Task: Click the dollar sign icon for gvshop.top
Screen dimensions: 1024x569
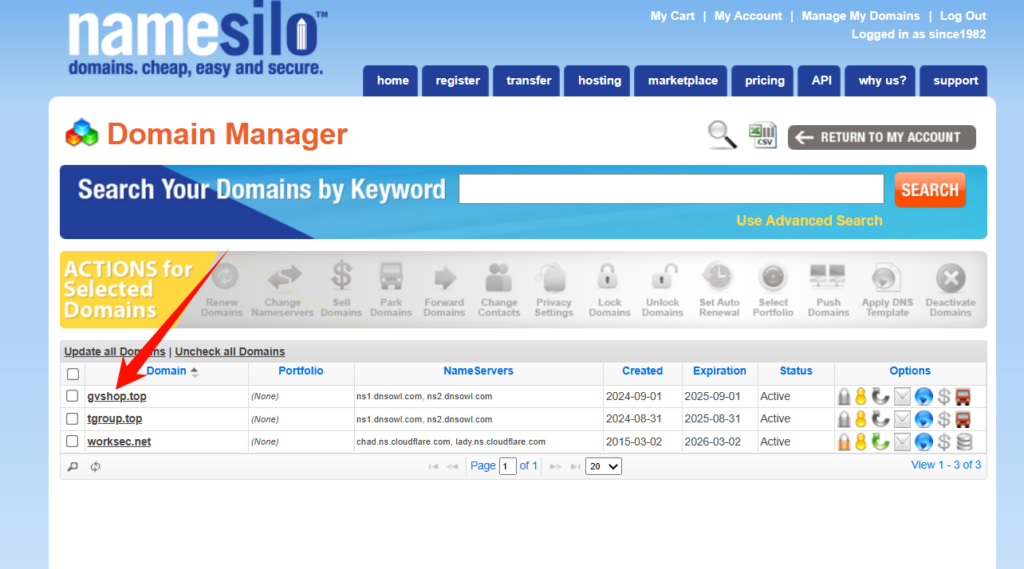Action: pyautogui.click(x=944, y=397)
